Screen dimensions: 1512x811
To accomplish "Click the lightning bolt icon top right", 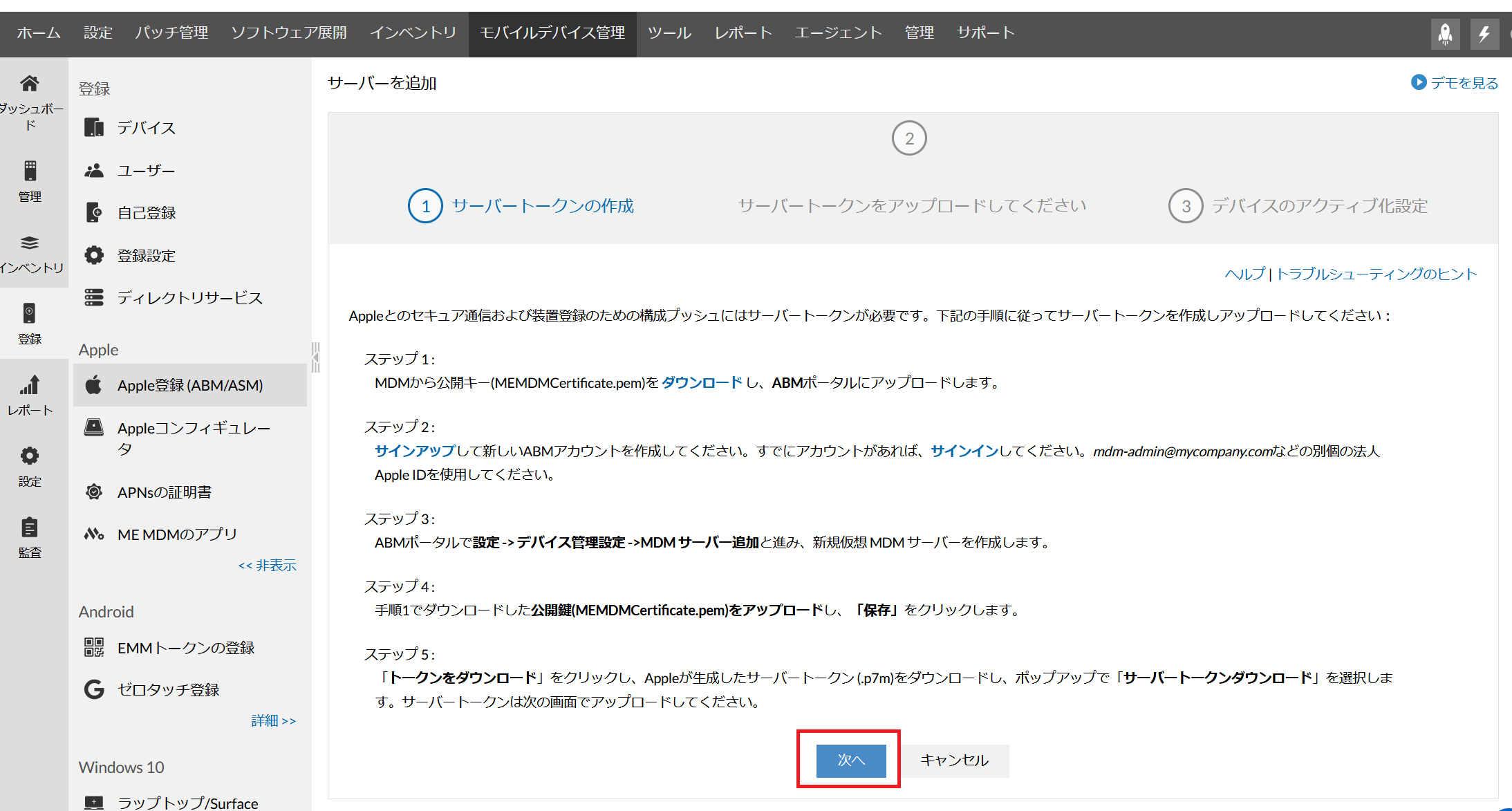I will [1485, 32].
